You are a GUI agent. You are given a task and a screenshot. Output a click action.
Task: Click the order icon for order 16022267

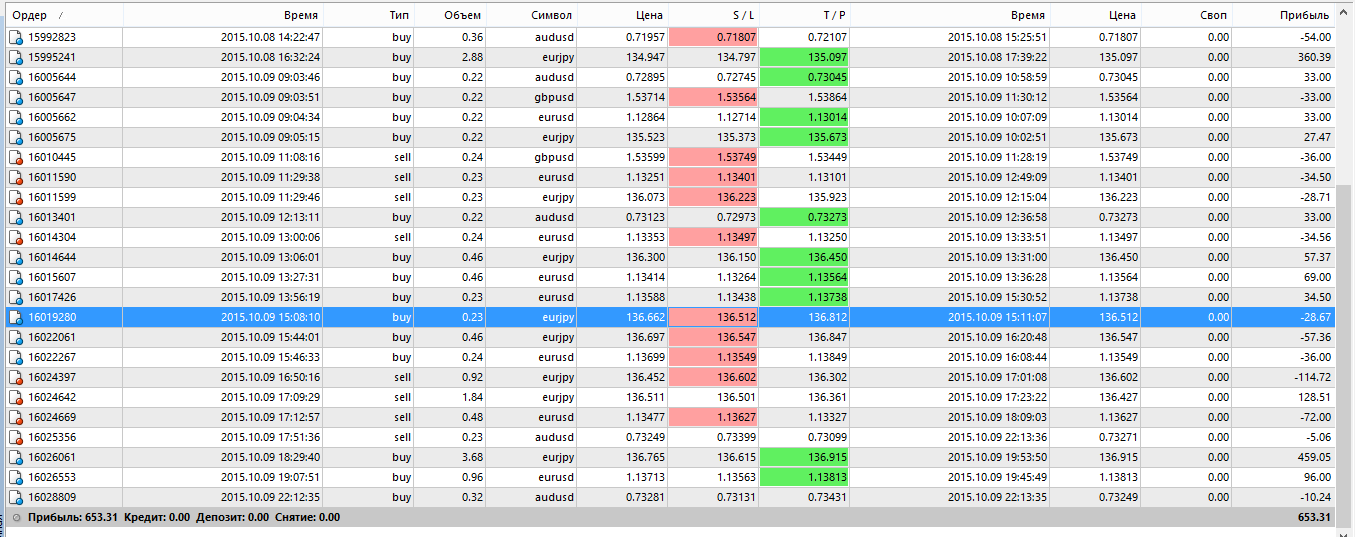coord(15,357)
